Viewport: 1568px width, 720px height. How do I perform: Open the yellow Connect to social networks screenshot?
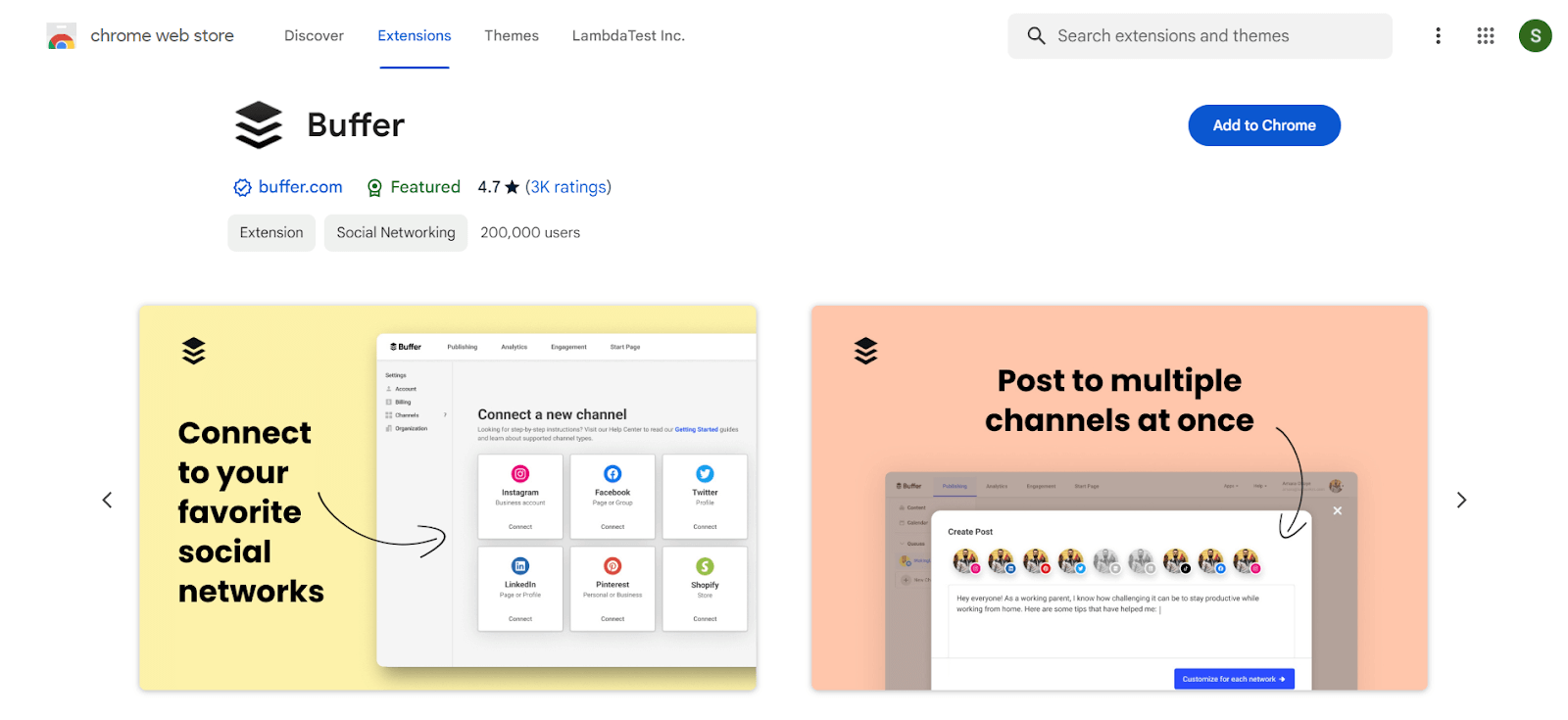pyautogui.click(x=448, y=498)
